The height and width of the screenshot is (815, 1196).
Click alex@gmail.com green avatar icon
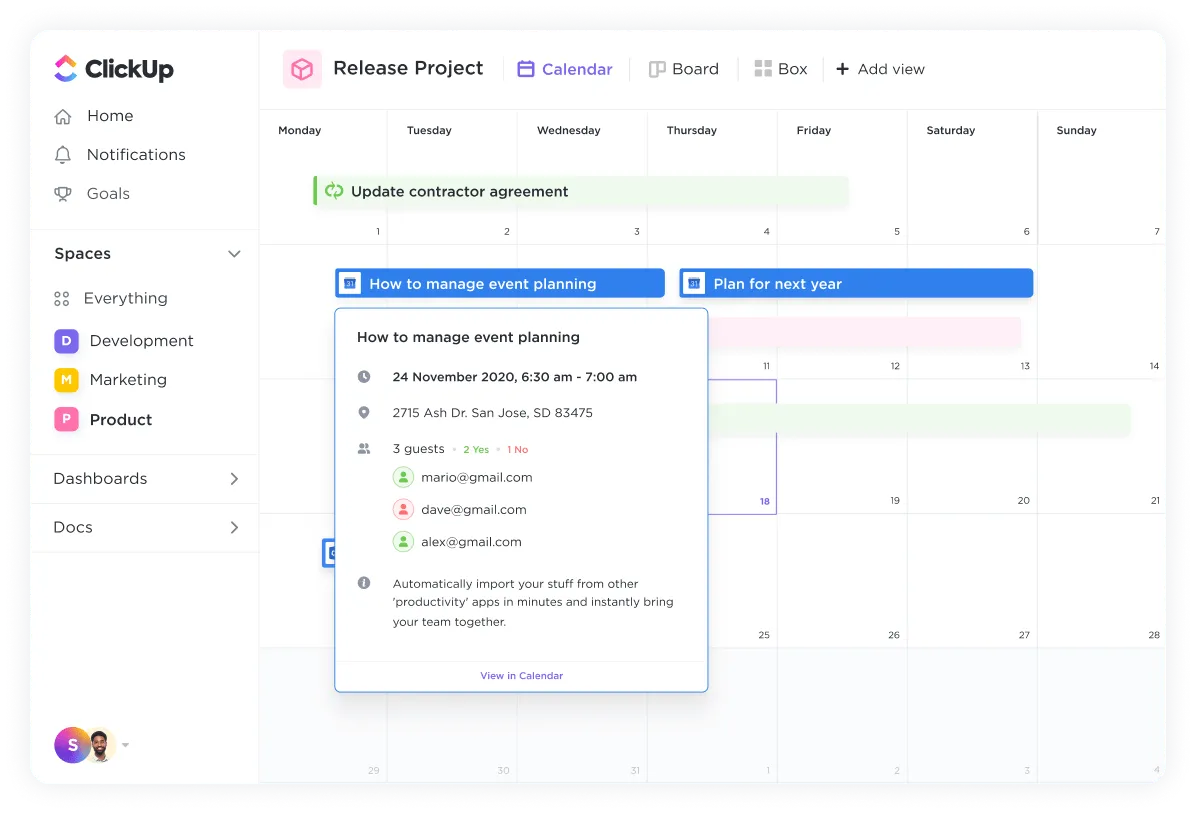click(403, 542)
